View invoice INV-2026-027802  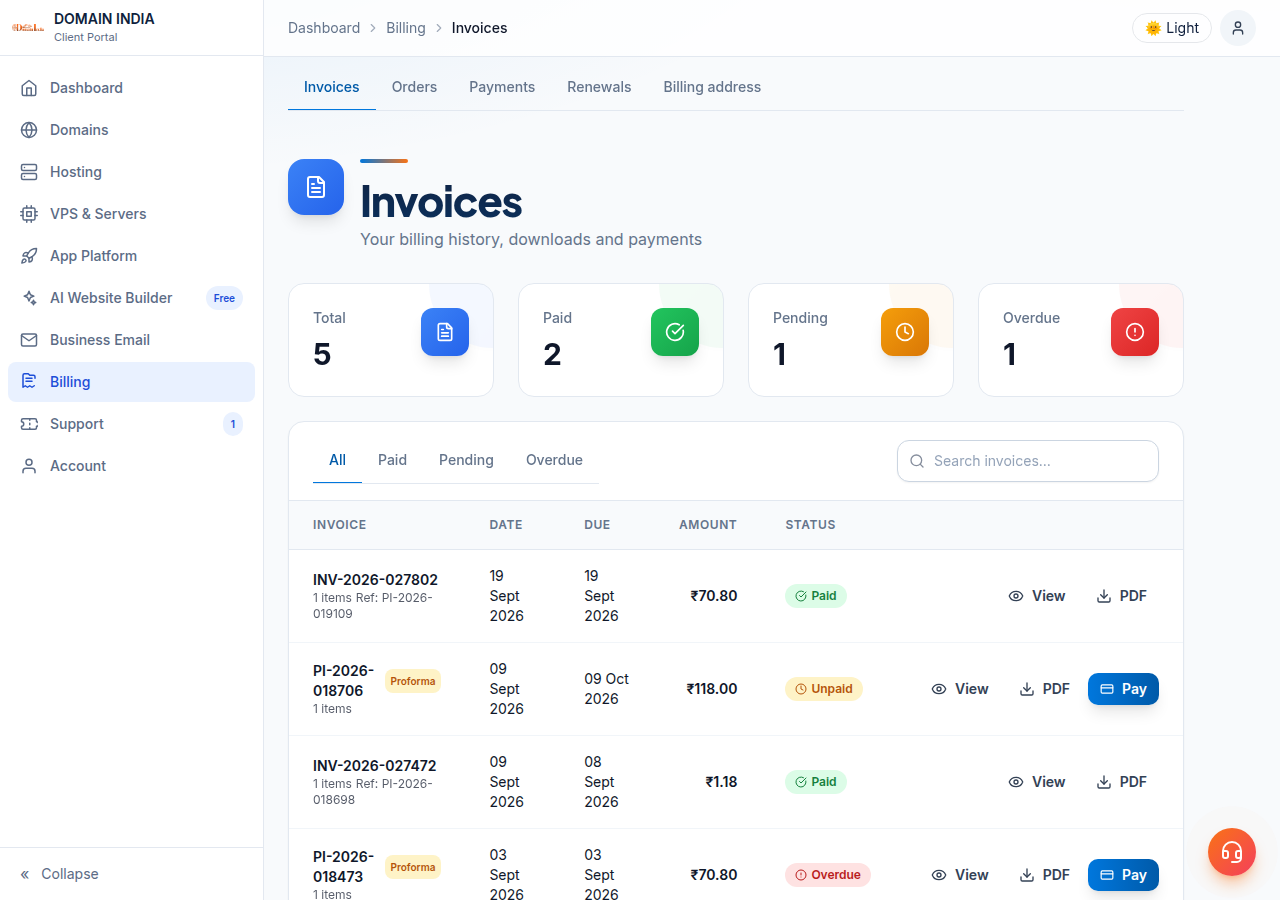[x=1037, y=596]
